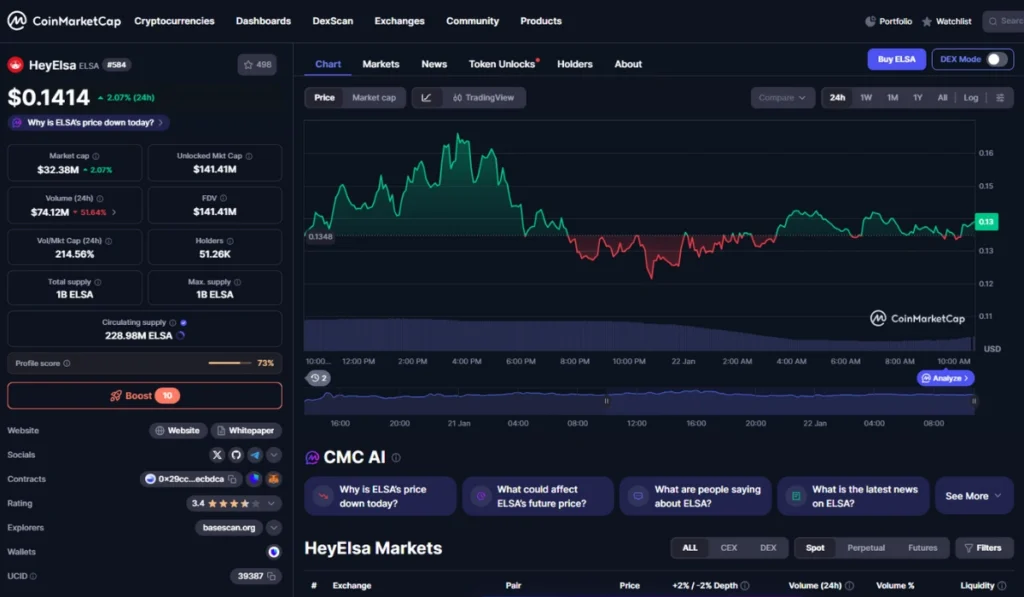Expand the 3.4 Rating dropdown

point(272,504)
